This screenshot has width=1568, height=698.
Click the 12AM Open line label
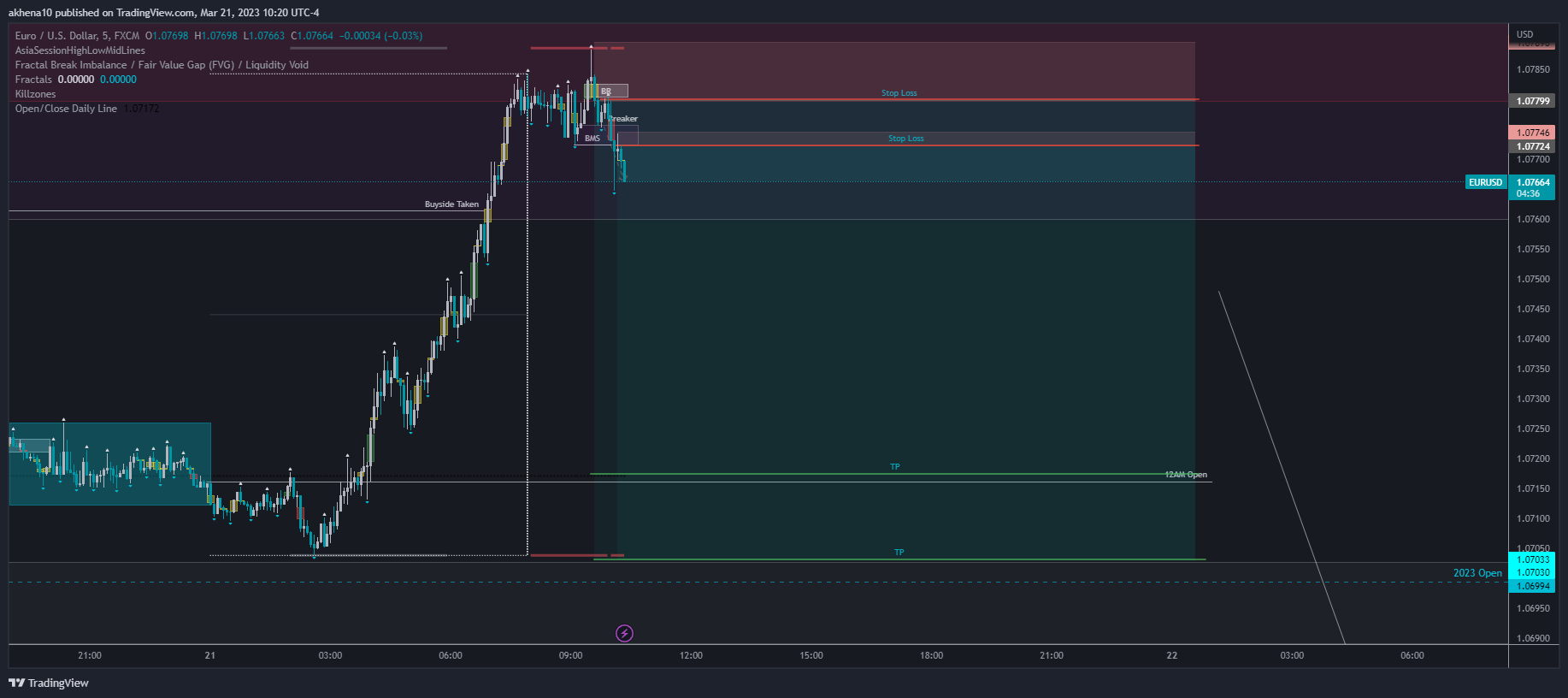[x=1186, y=475]
